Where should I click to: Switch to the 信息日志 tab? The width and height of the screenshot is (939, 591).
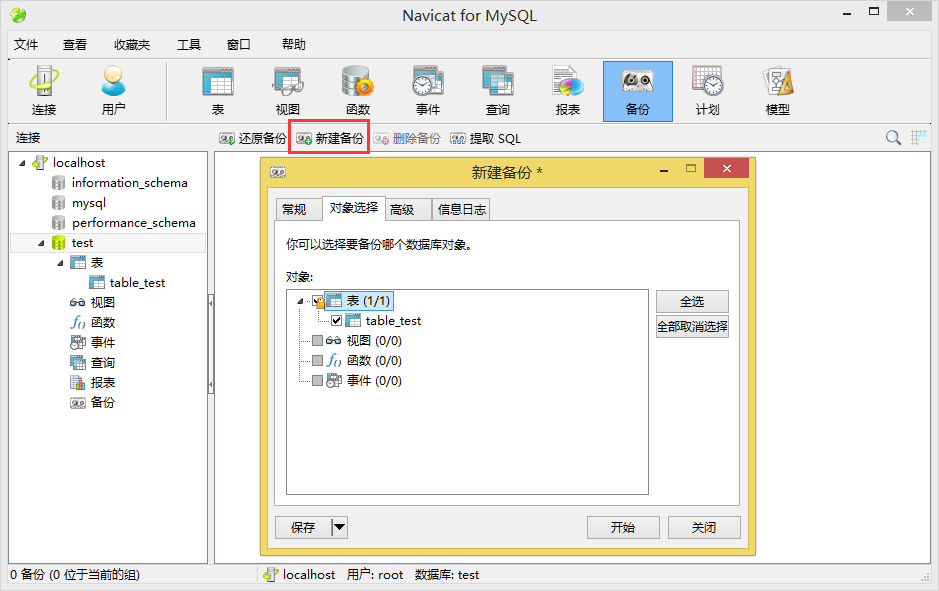(x=462, y=210)
